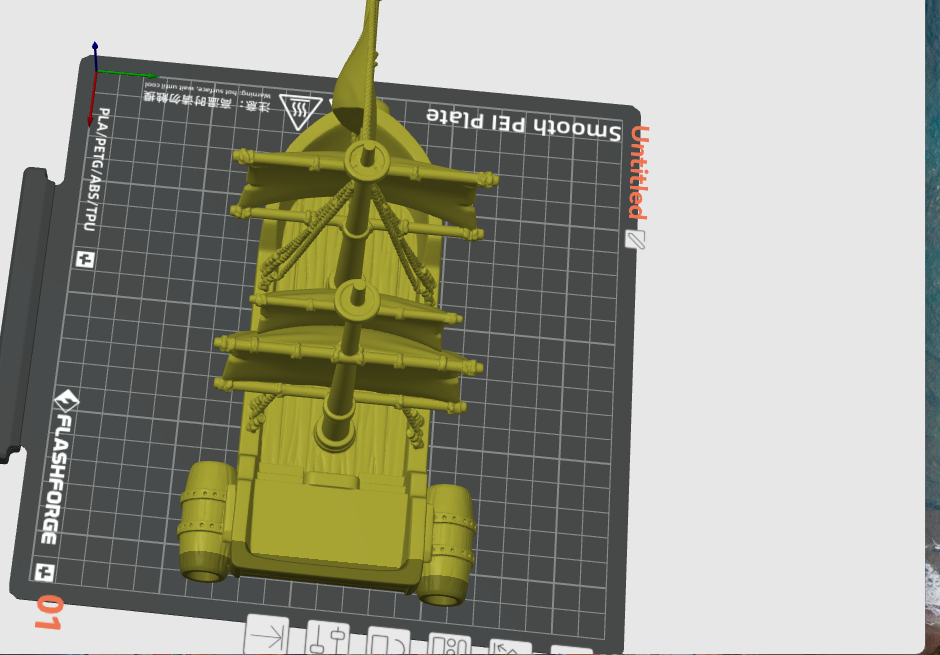The width and height of the screenshot is (940, 655).
Task: Click the hot surface warning triangle
Action: tap(298, 110)
